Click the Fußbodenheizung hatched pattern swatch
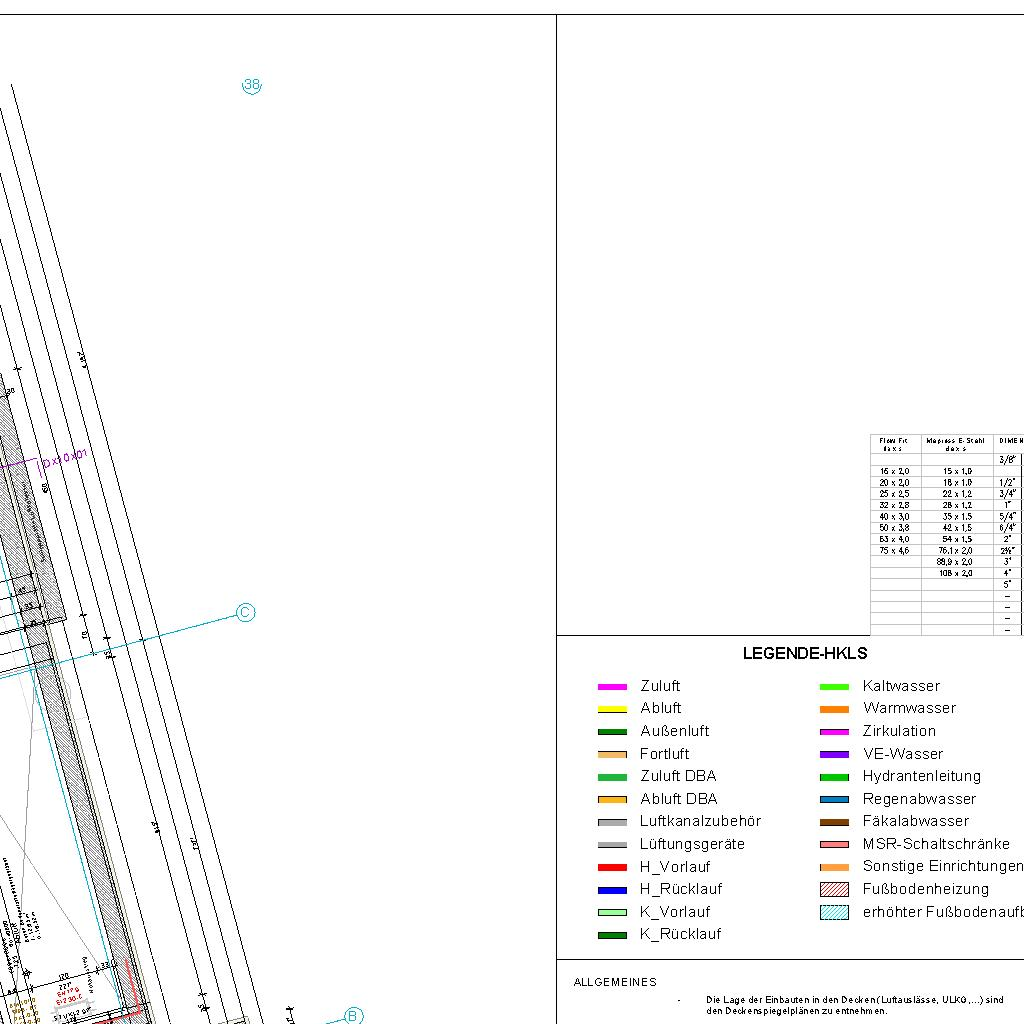Image resolution: width=1024 pixels, height=1024 pixels. 834,889
